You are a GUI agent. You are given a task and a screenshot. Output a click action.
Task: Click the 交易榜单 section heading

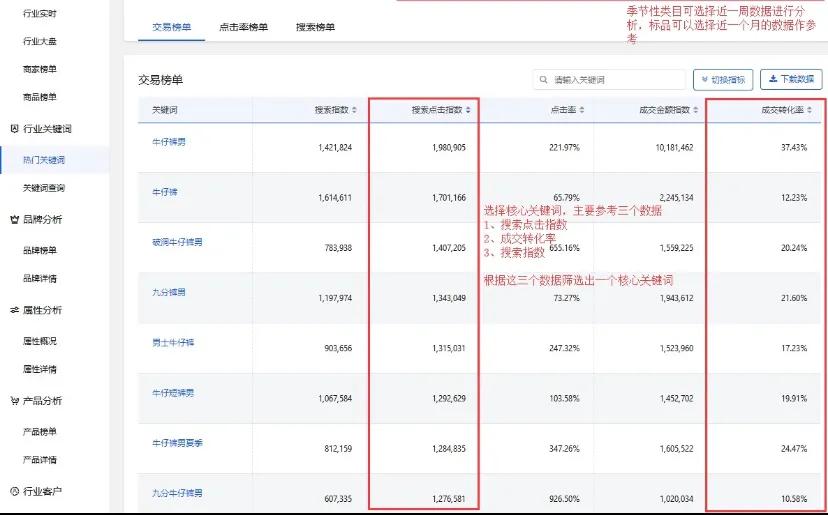pyautogui.click(x=161, y=80)
